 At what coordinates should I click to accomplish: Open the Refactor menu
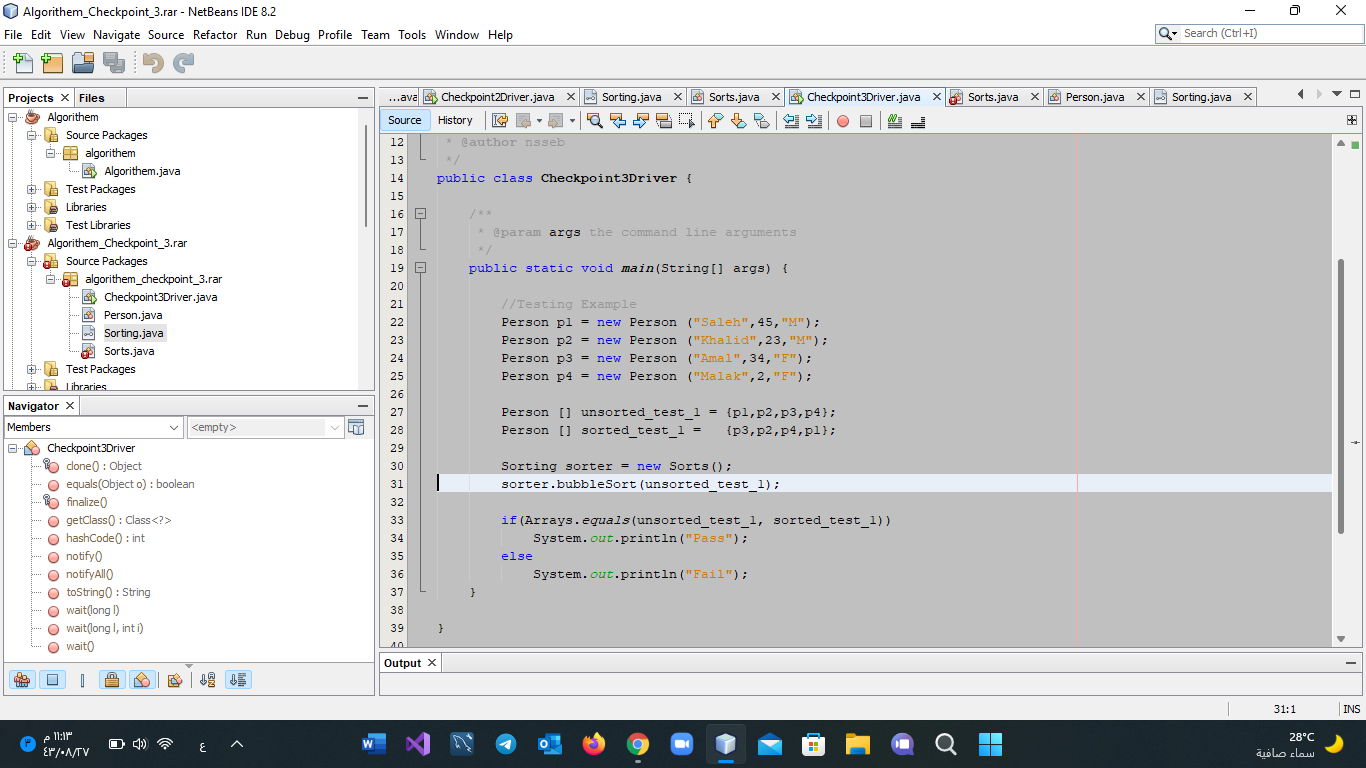point(214,34)
